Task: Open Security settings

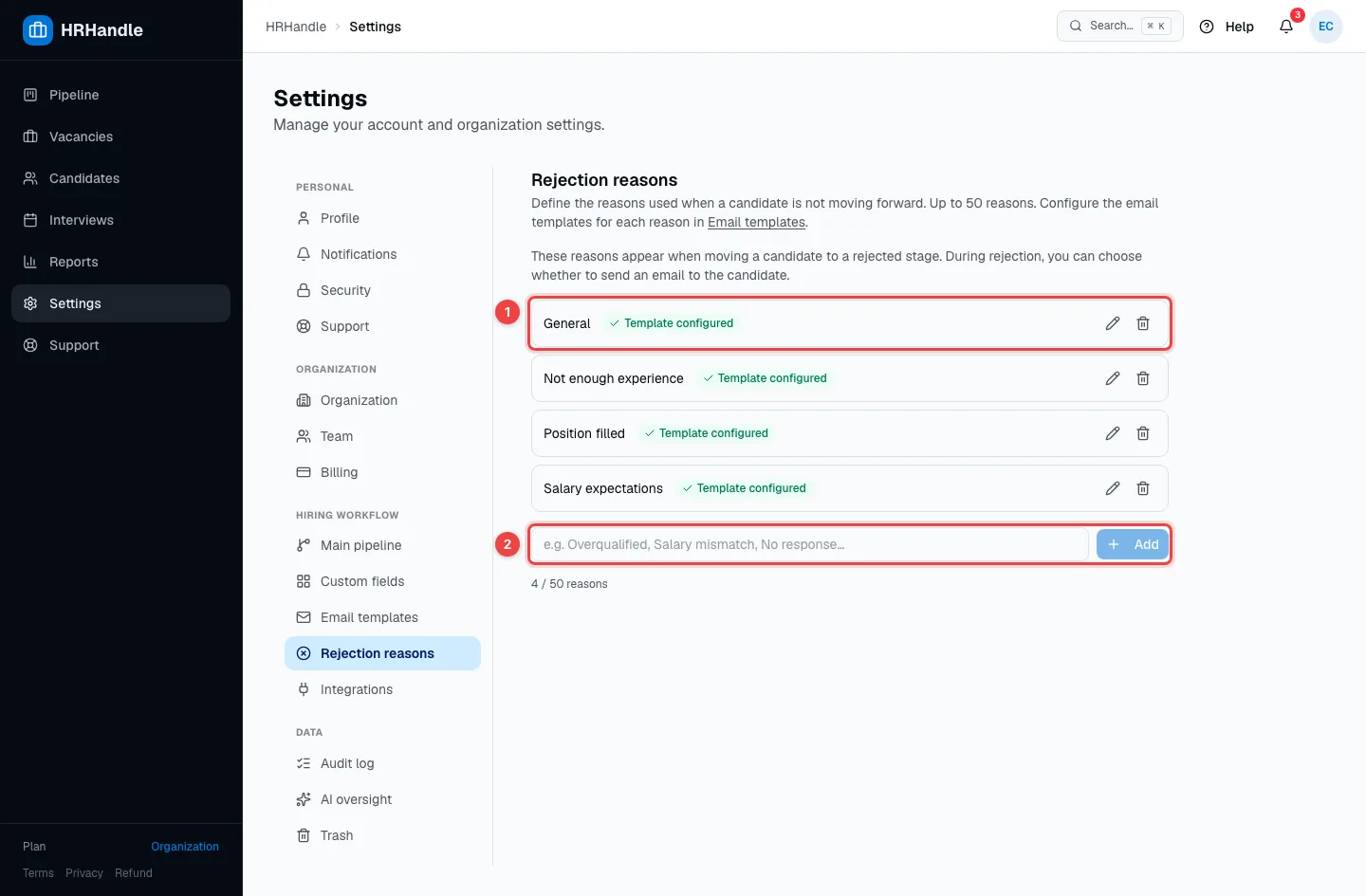Action: [x=382, y=290]
